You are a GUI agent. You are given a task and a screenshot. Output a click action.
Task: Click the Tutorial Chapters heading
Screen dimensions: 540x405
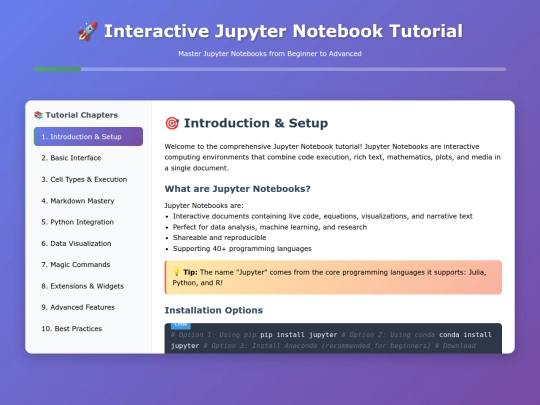tap(82, 115)
